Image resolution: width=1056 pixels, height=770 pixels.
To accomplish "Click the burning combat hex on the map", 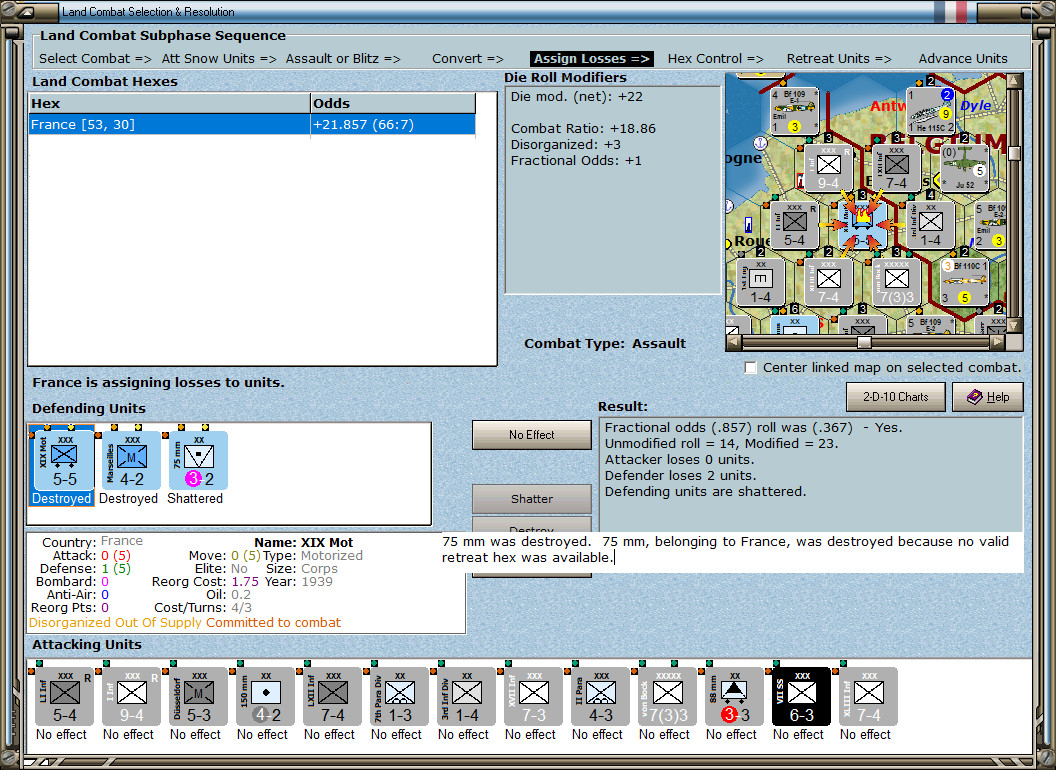I will click(x=863, y=223).
